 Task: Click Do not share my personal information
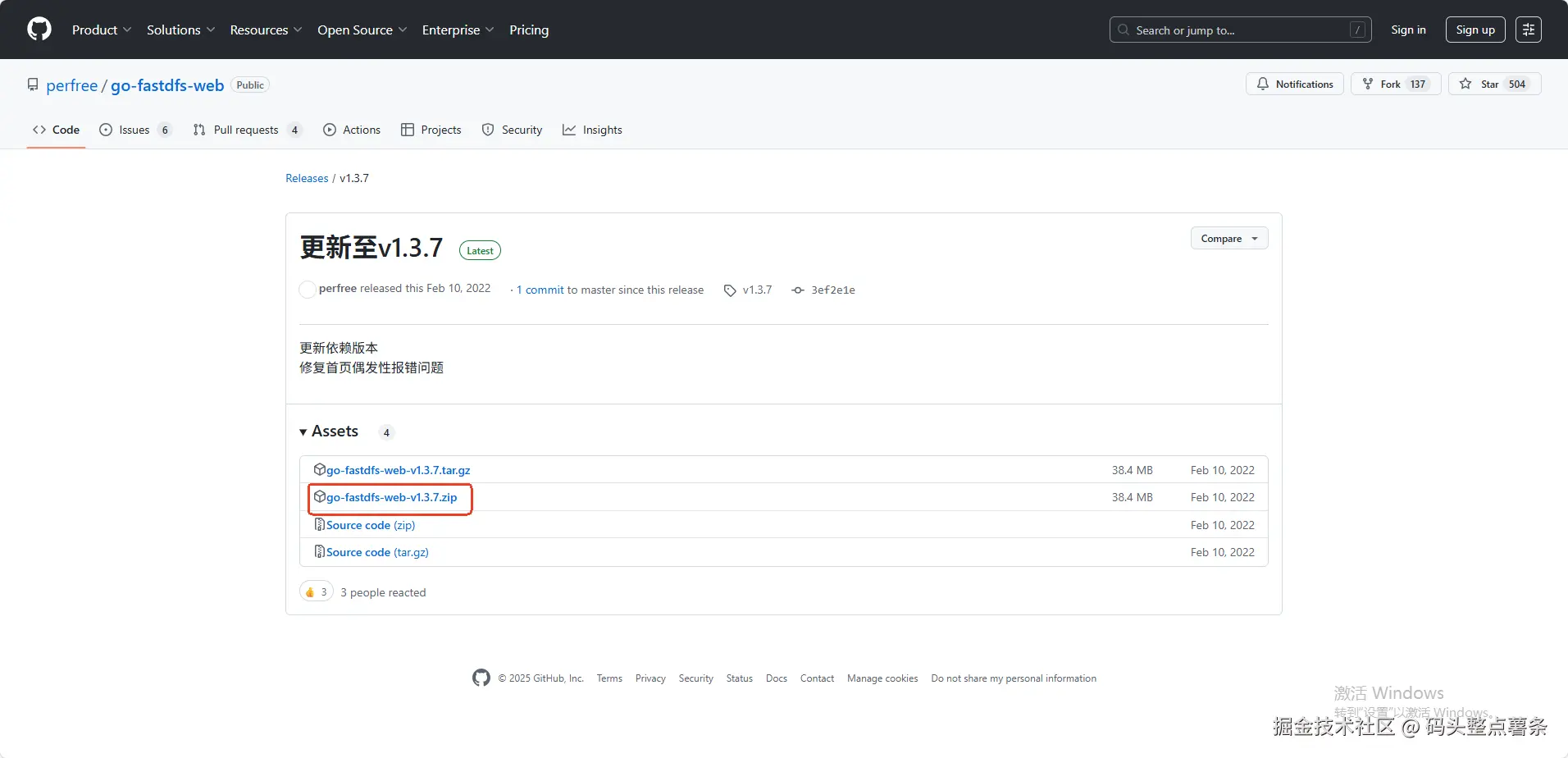click(x=1014, y=678)
